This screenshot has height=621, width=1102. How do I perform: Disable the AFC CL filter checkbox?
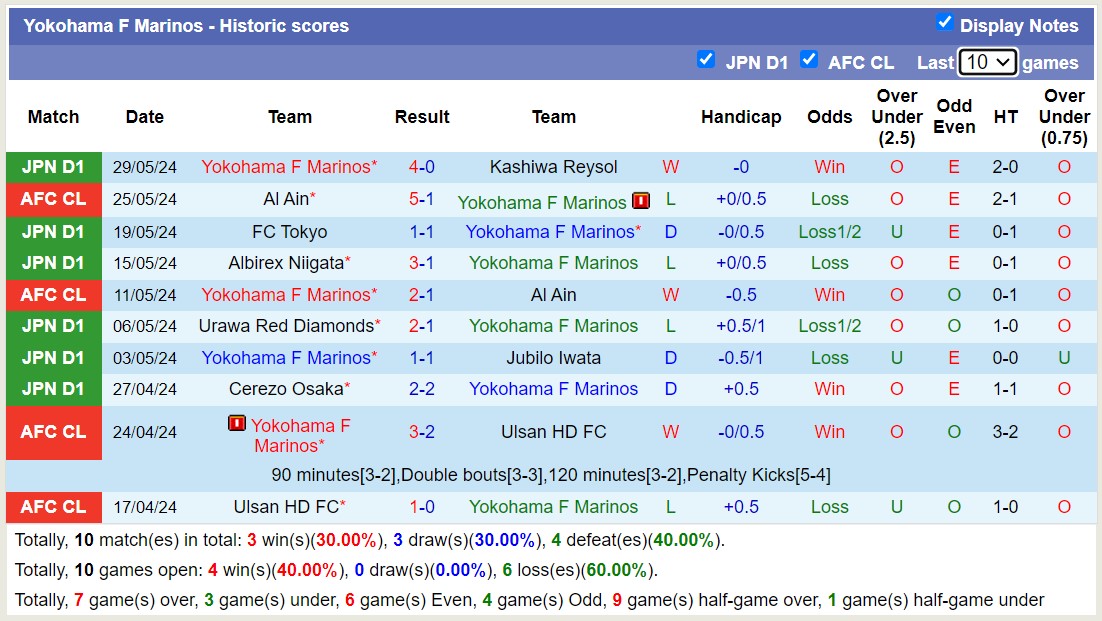pyautogui.click(x=809, y=60)
